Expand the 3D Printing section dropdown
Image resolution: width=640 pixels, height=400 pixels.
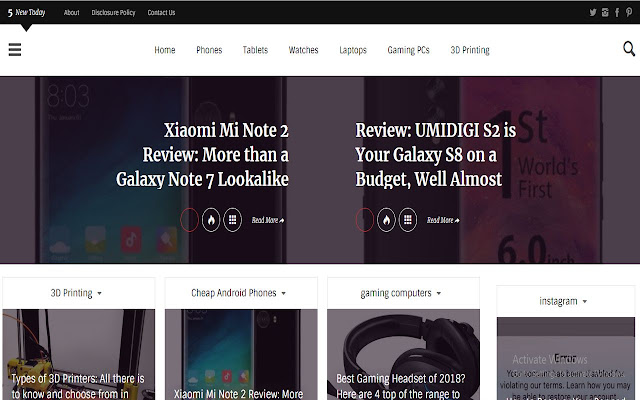tap(77, 293)
